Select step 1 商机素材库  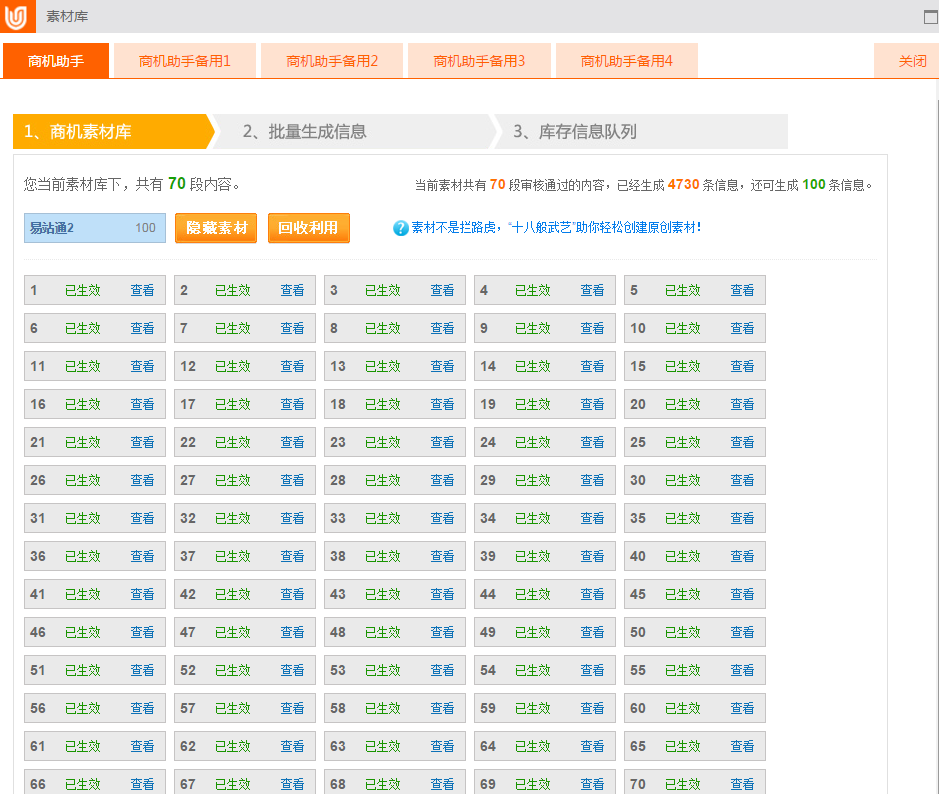(110, 132)
